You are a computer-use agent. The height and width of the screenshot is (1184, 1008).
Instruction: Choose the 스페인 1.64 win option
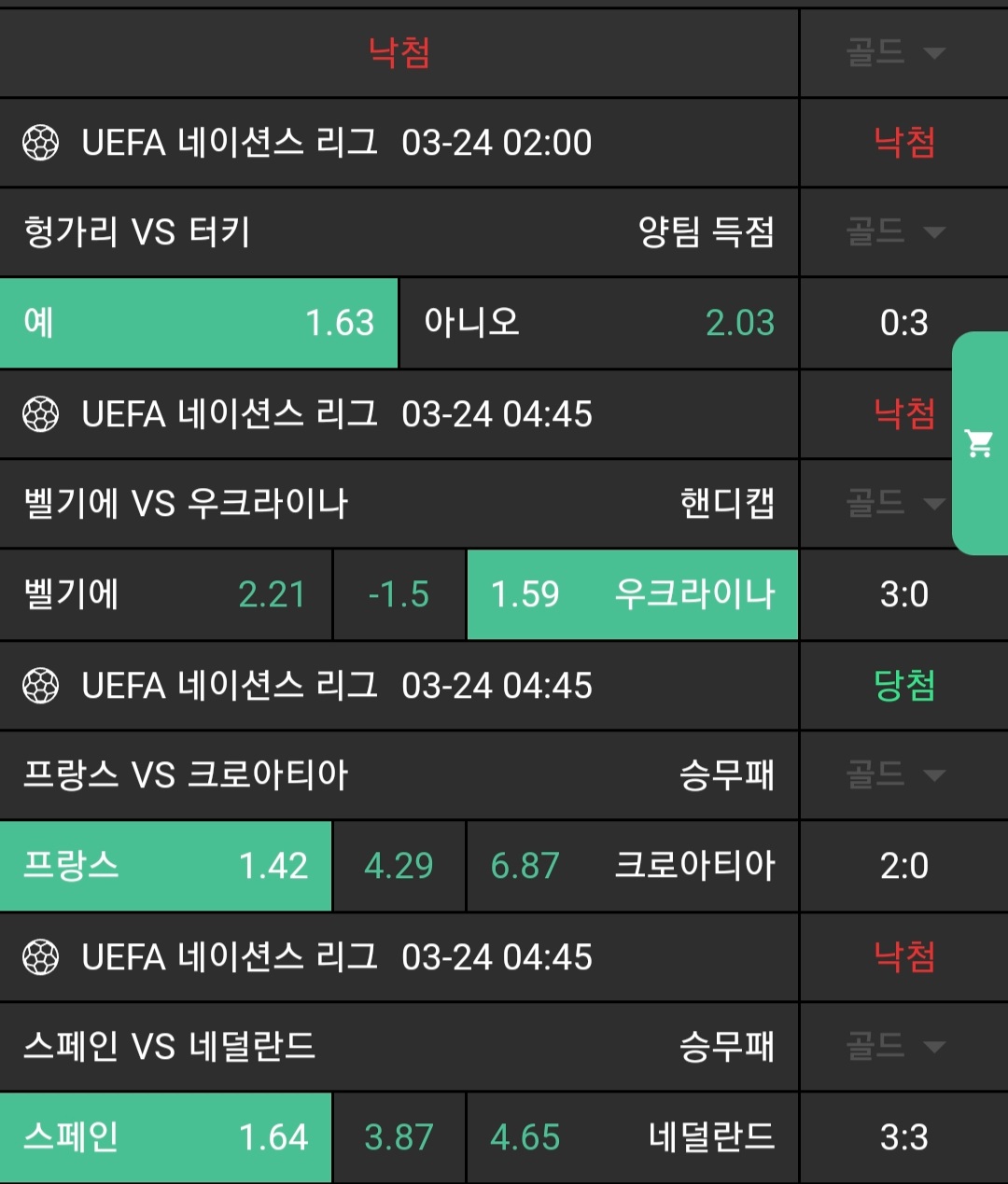(165, 1137)
